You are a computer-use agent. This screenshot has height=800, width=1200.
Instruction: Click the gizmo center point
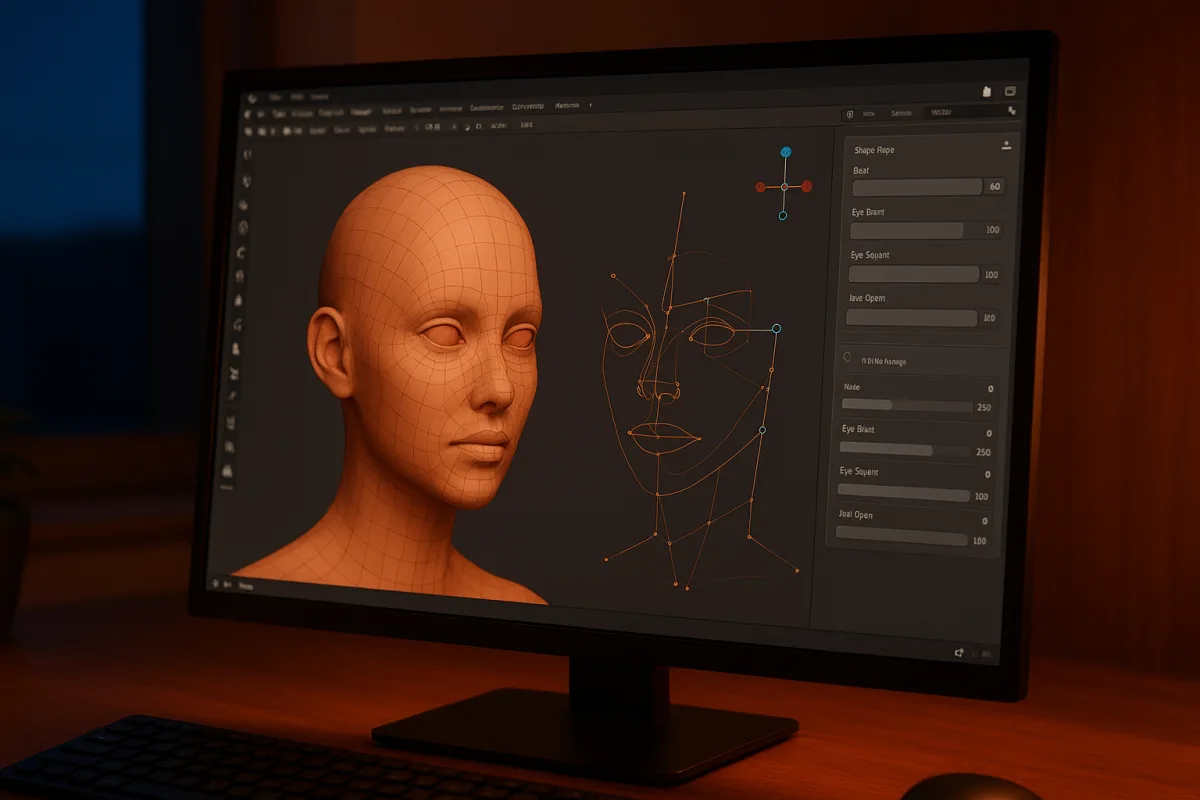(784, 186)
